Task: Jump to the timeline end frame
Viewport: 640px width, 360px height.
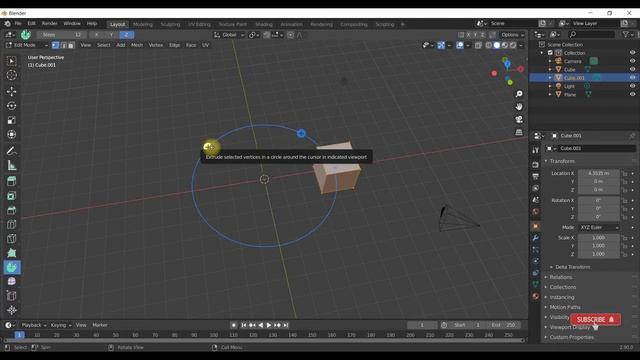Action: click(x=286, y=325)
